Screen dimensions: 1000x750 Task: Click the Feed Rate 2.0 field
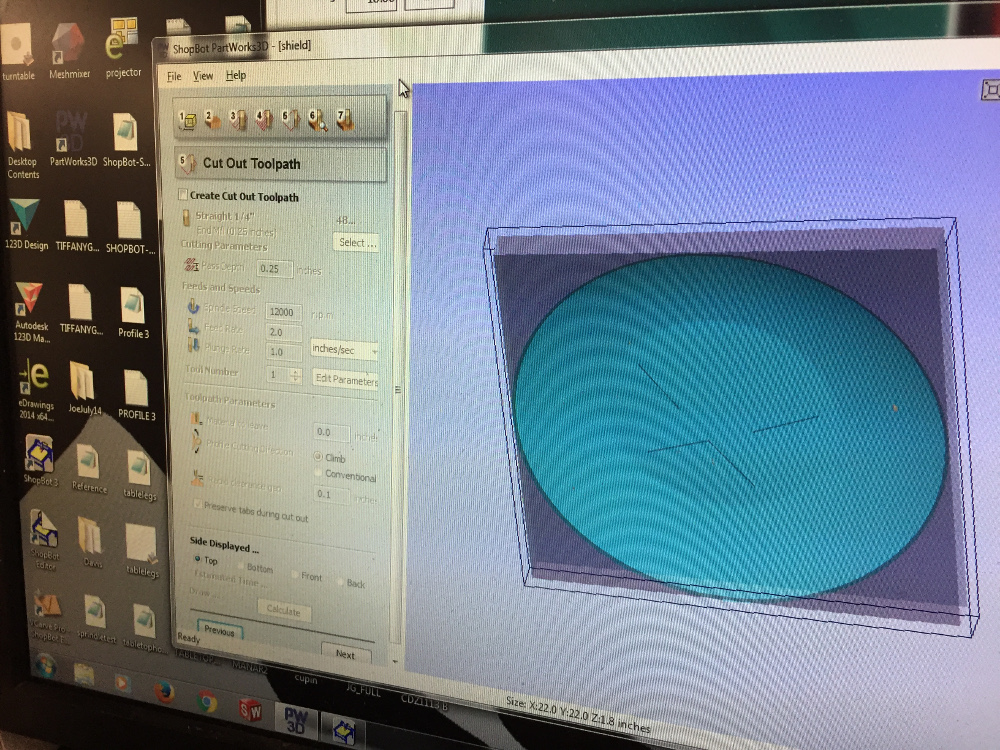click(x=284, y=332)
